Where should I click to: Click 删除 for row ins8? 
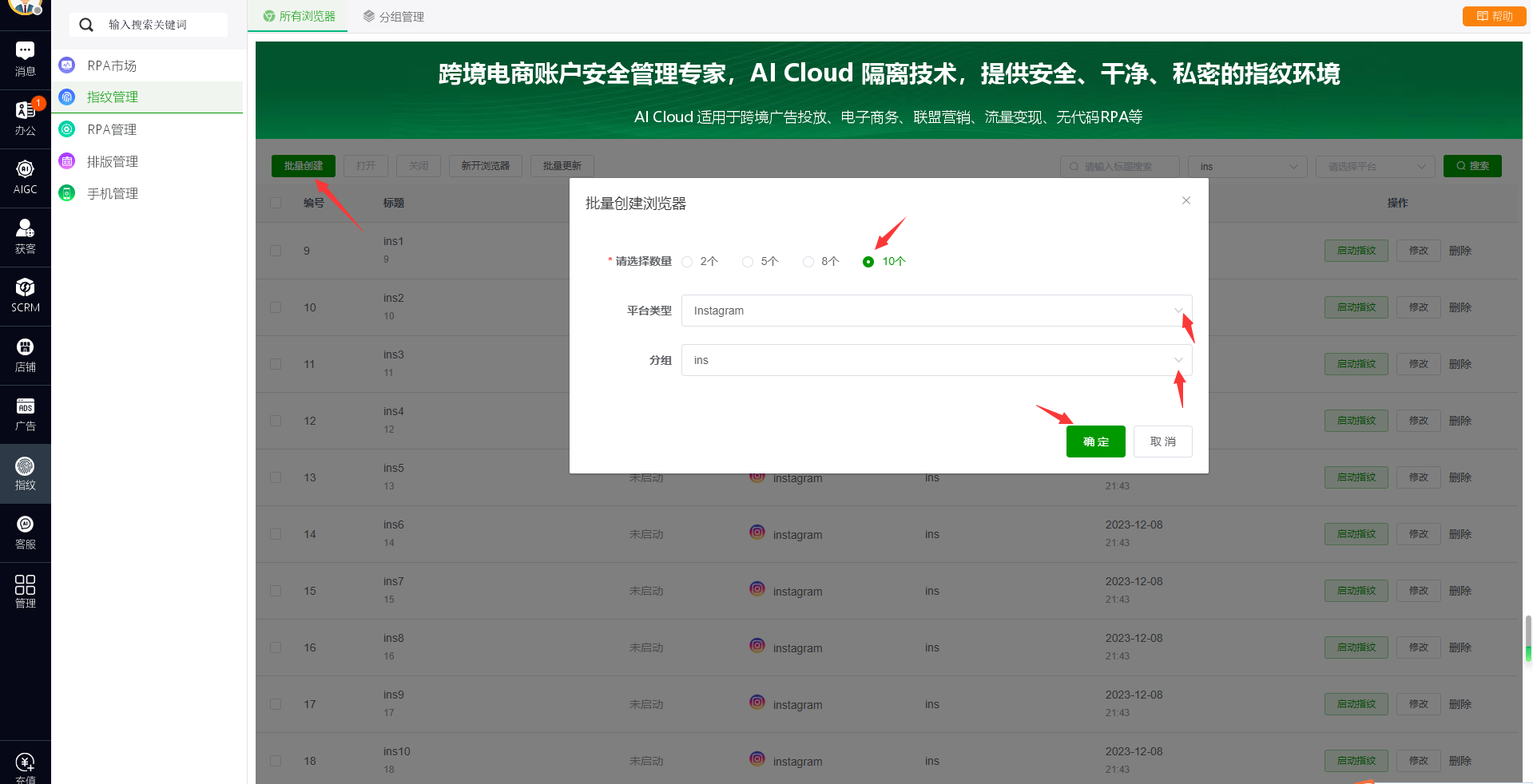pos(1460,647)
